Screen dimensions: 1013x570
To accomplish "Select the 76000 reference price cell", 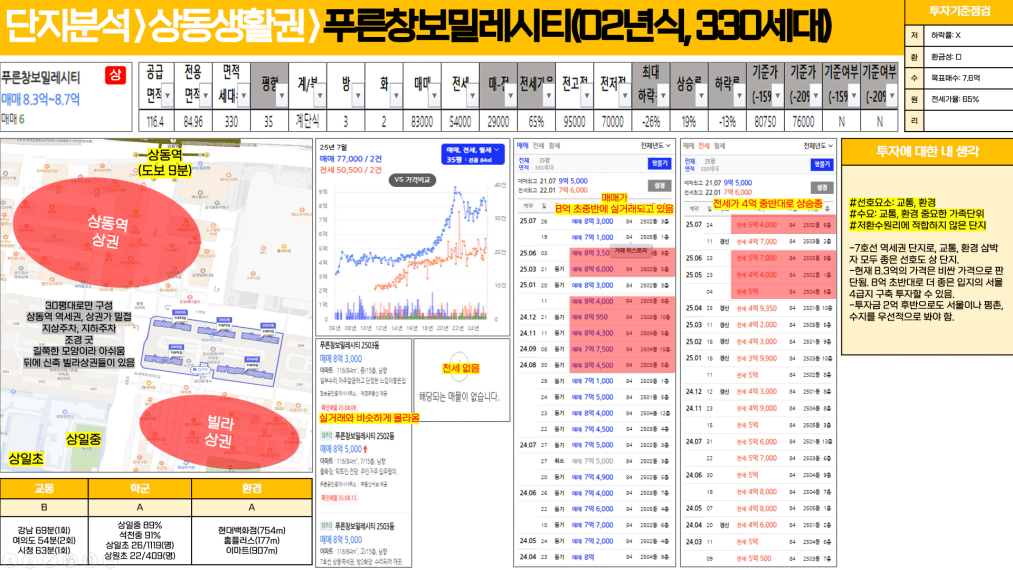I will click(x=803, y=121).
